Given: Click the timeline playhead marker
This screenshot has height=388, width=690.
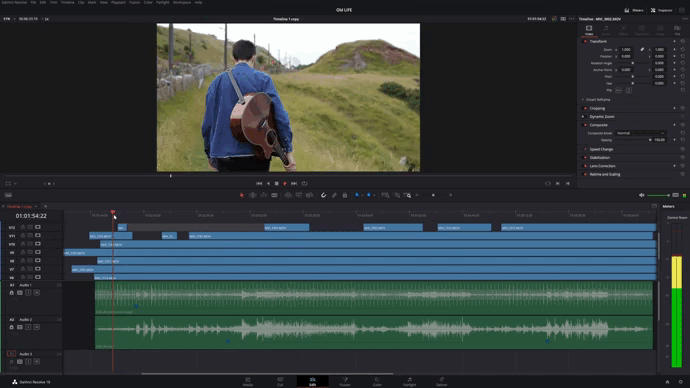Looking at the screenshot, I should click(x=113, y=212).
